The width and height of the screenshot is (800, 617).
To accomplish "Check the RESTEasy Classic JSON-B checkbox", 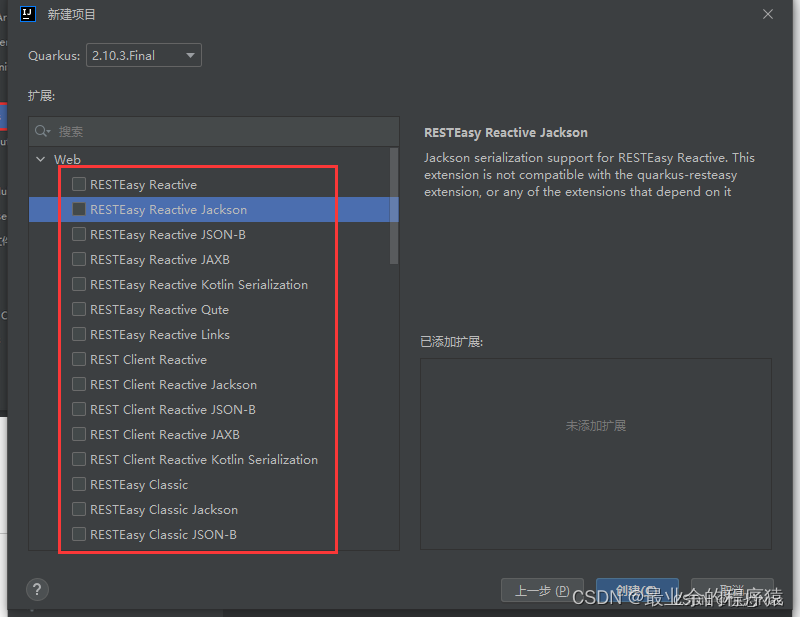I will pos(79,534).
